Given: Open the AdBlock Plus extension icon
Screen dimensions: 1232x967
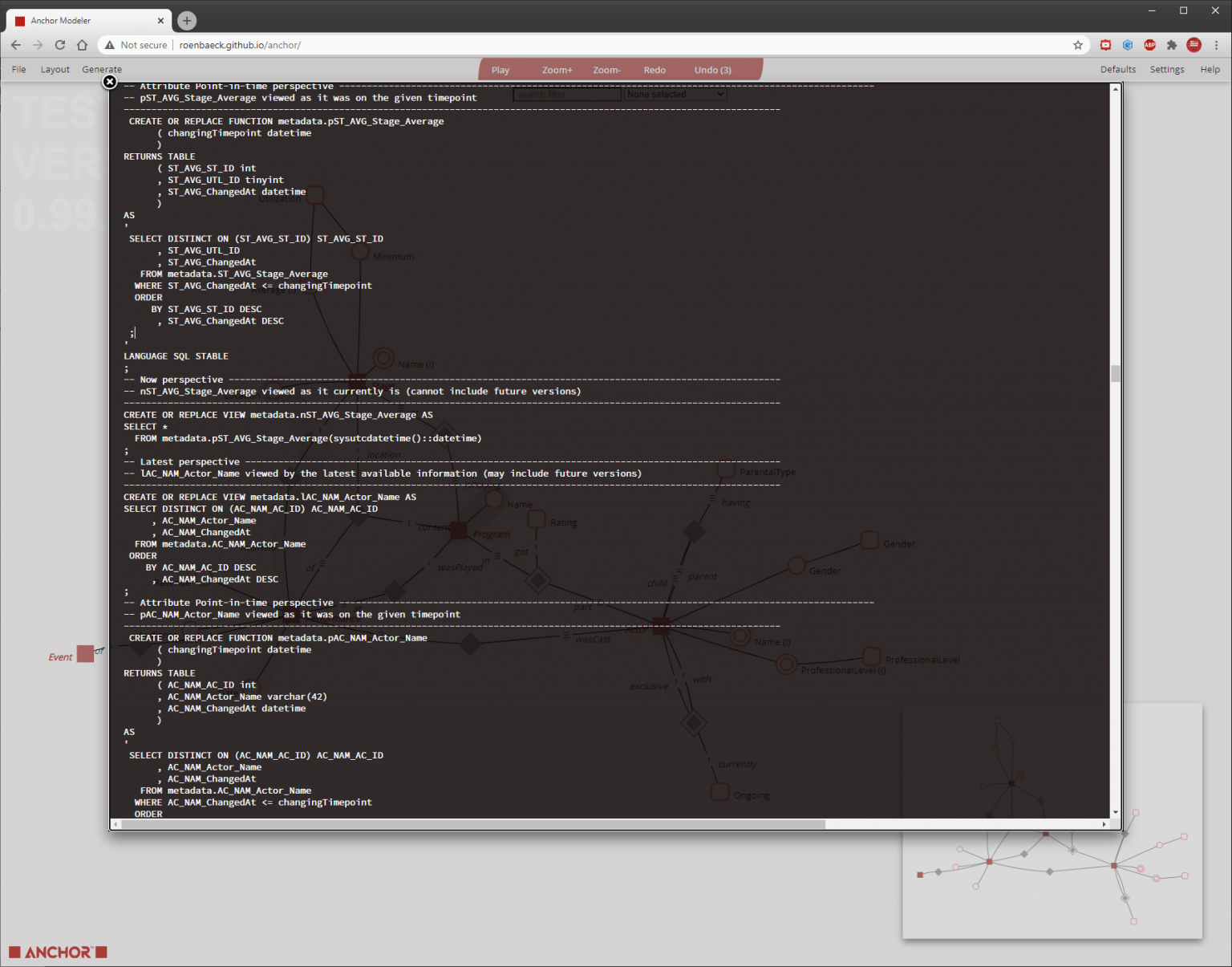Looking at the screenshot, I should [x=1149, y=45].
